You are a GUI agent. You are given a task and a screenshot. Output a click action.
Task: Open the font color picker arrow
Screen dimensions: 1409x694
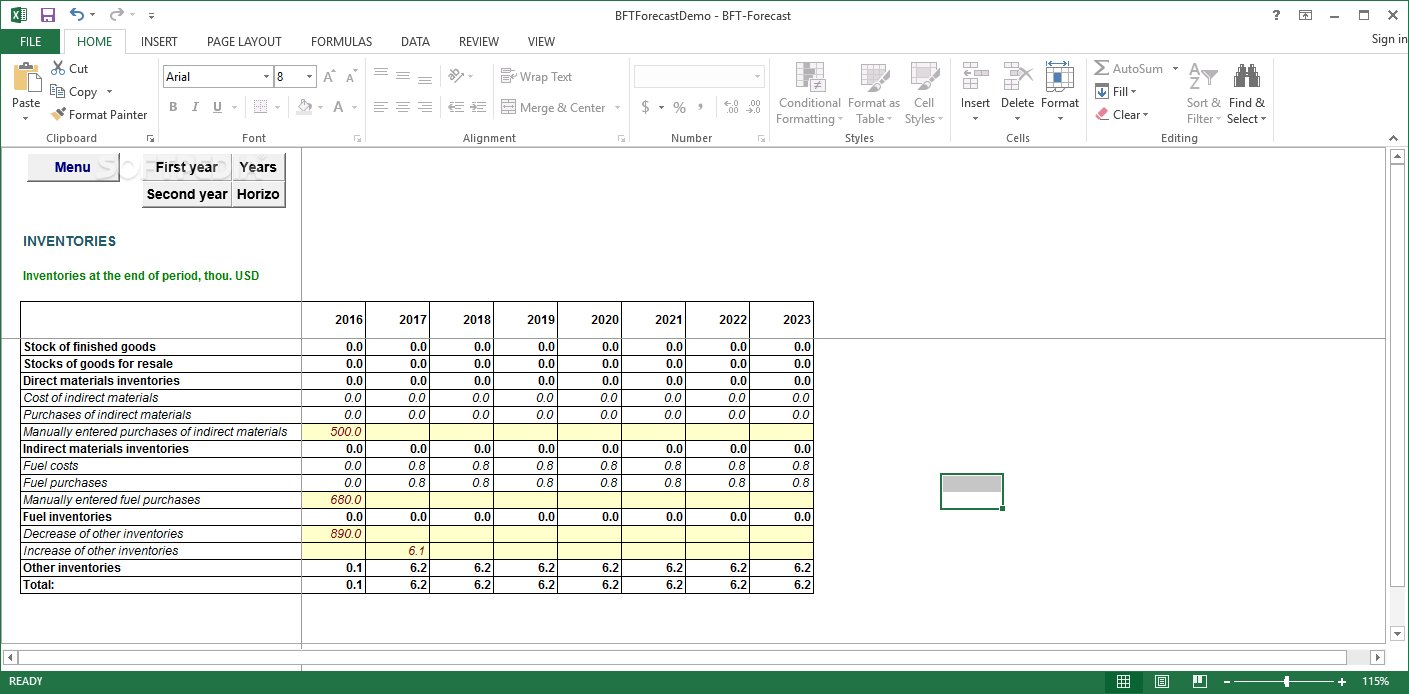(354, 107)
